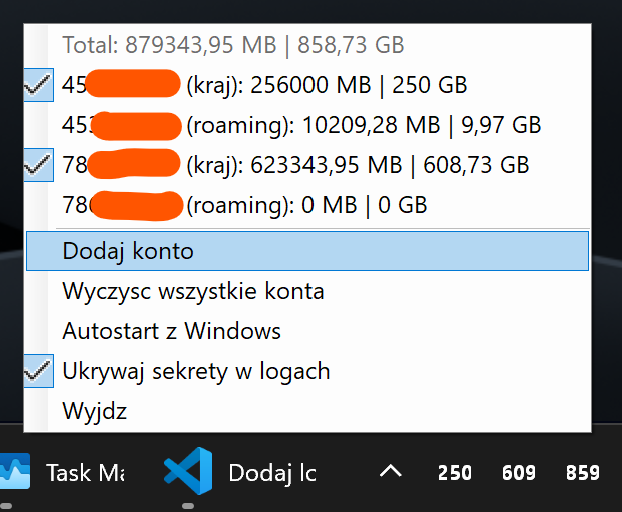Exit the app via Wyjdz
The width and height of the screenshot is (622, 512).
(307, 411)
